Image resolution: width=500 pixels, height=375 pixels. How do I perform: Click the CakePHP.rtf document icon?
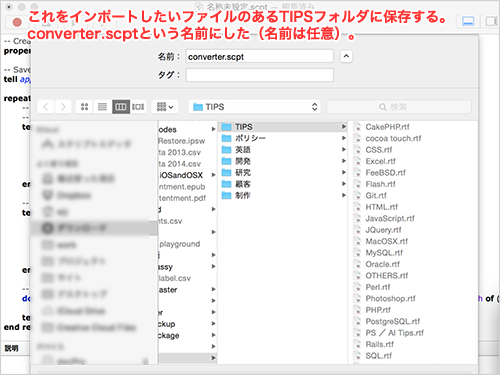[357, 127]
